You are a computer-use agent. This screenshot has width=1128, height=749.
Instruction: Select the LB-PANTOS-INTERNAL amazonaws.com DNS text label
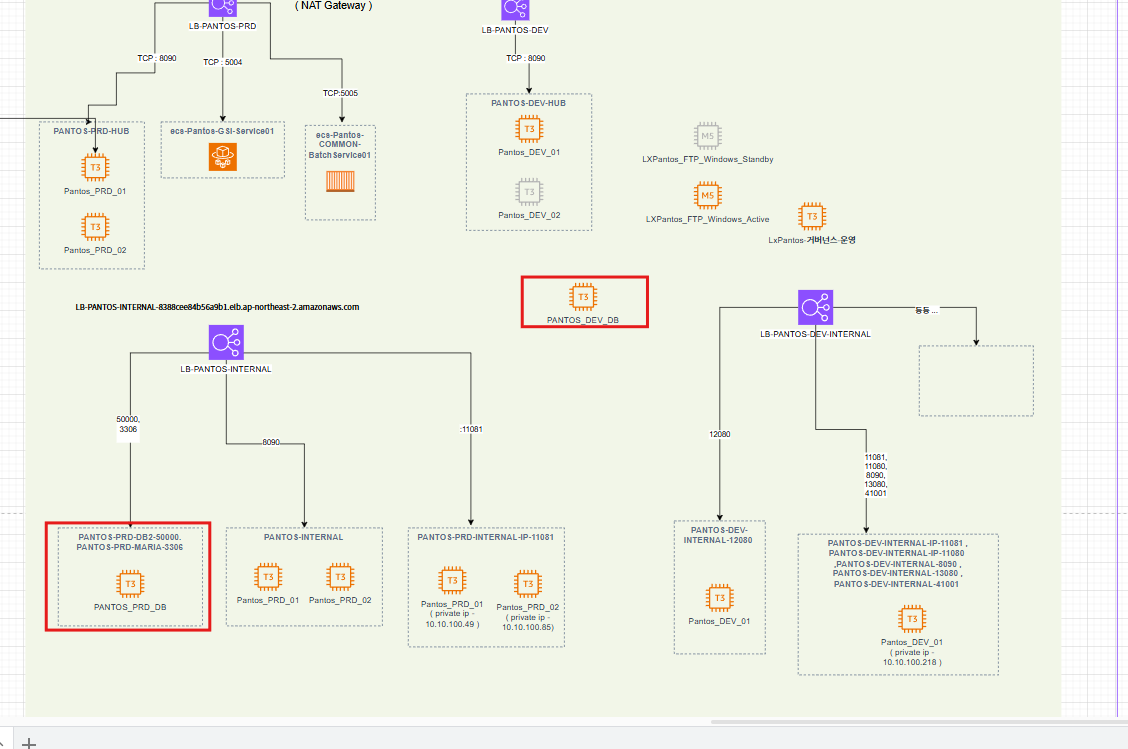(x=217, y=307)
